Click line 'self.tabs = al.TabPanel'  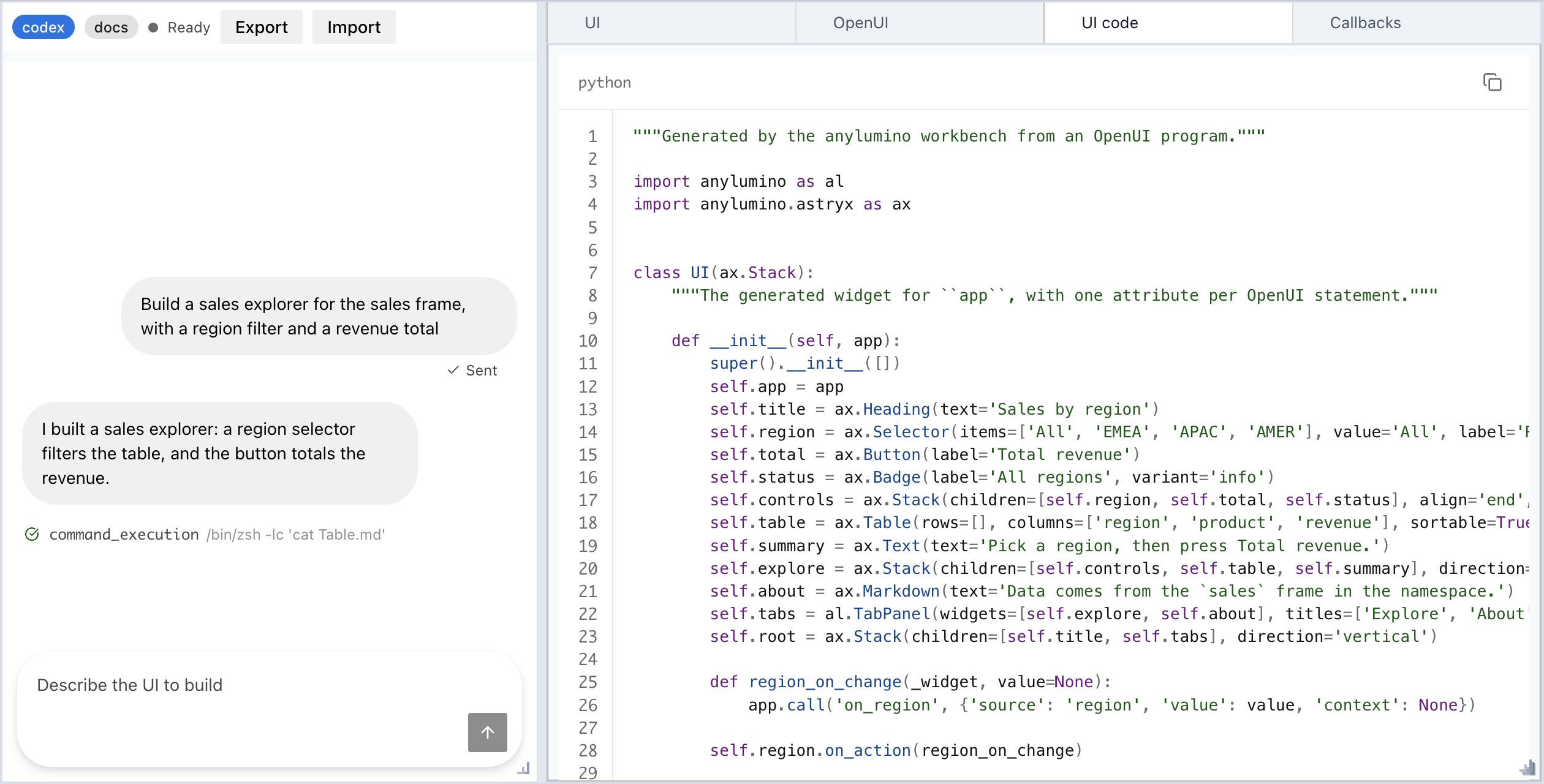pos(1119,614)
